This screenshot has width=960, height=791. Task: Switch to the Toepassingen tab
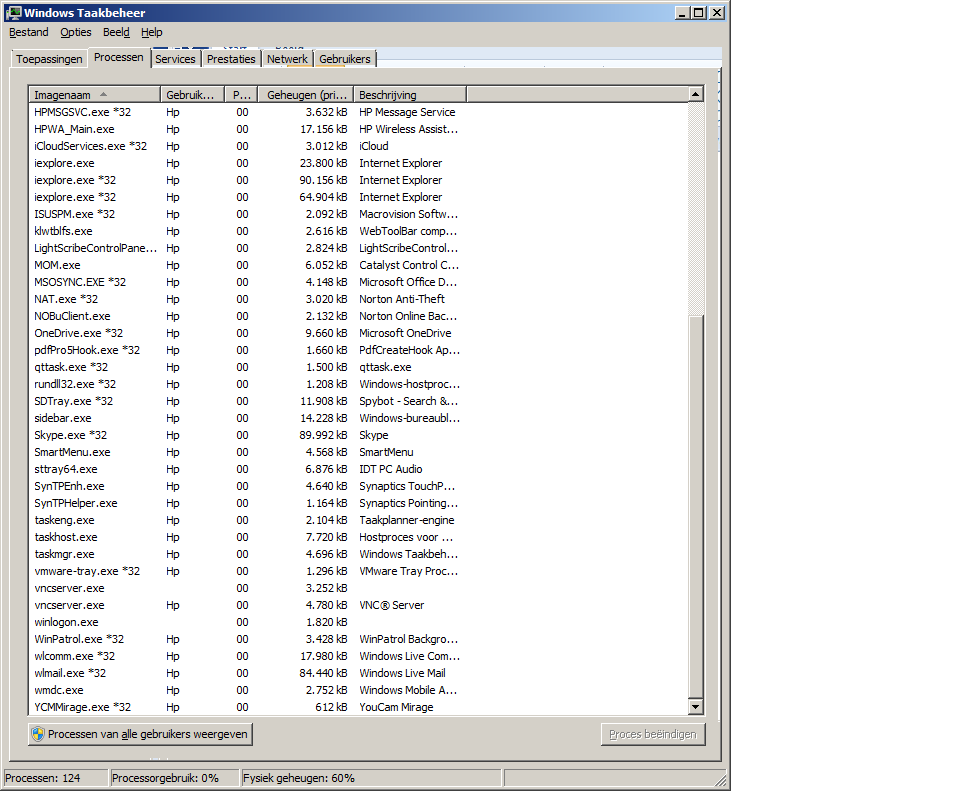click(49, 59)
